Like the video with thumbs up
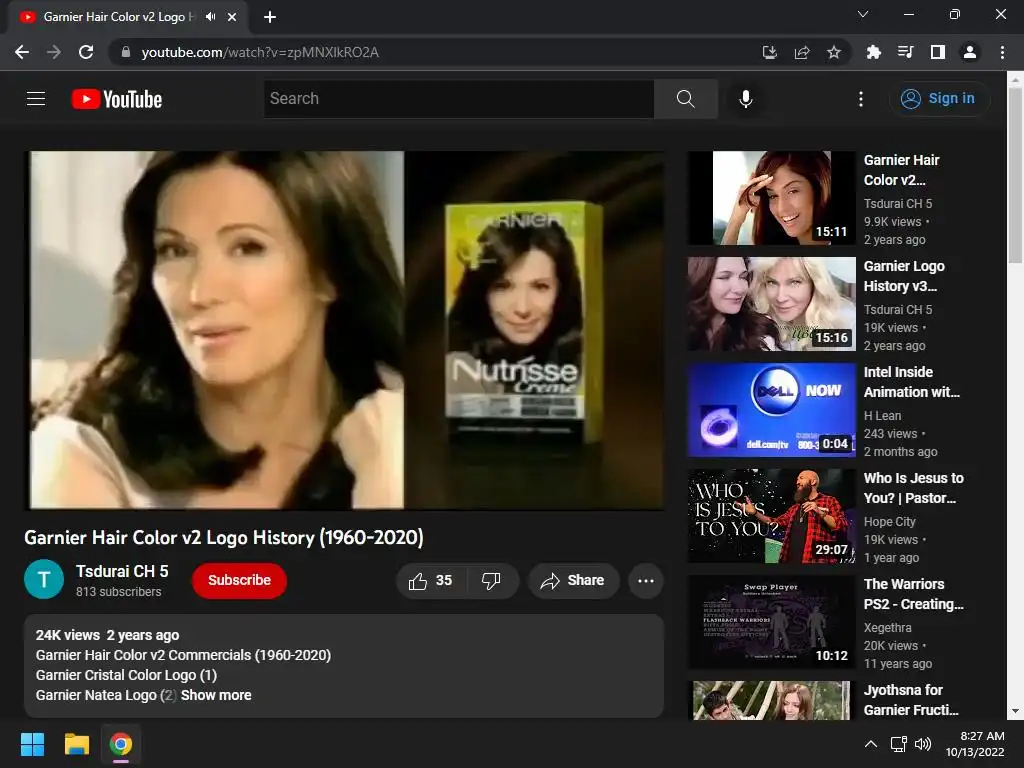 click(430, 581)
